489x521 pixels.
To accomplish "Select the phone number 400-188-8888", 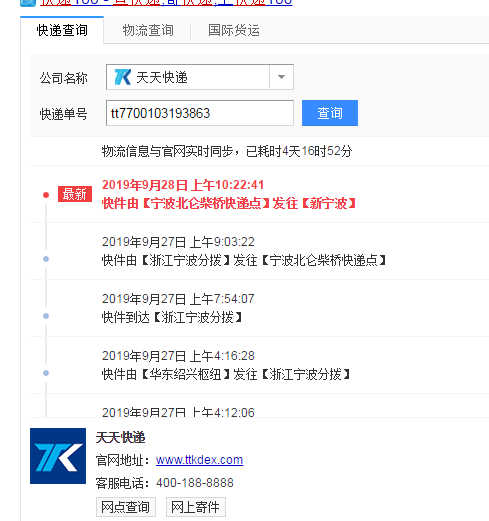I will 195,483.
